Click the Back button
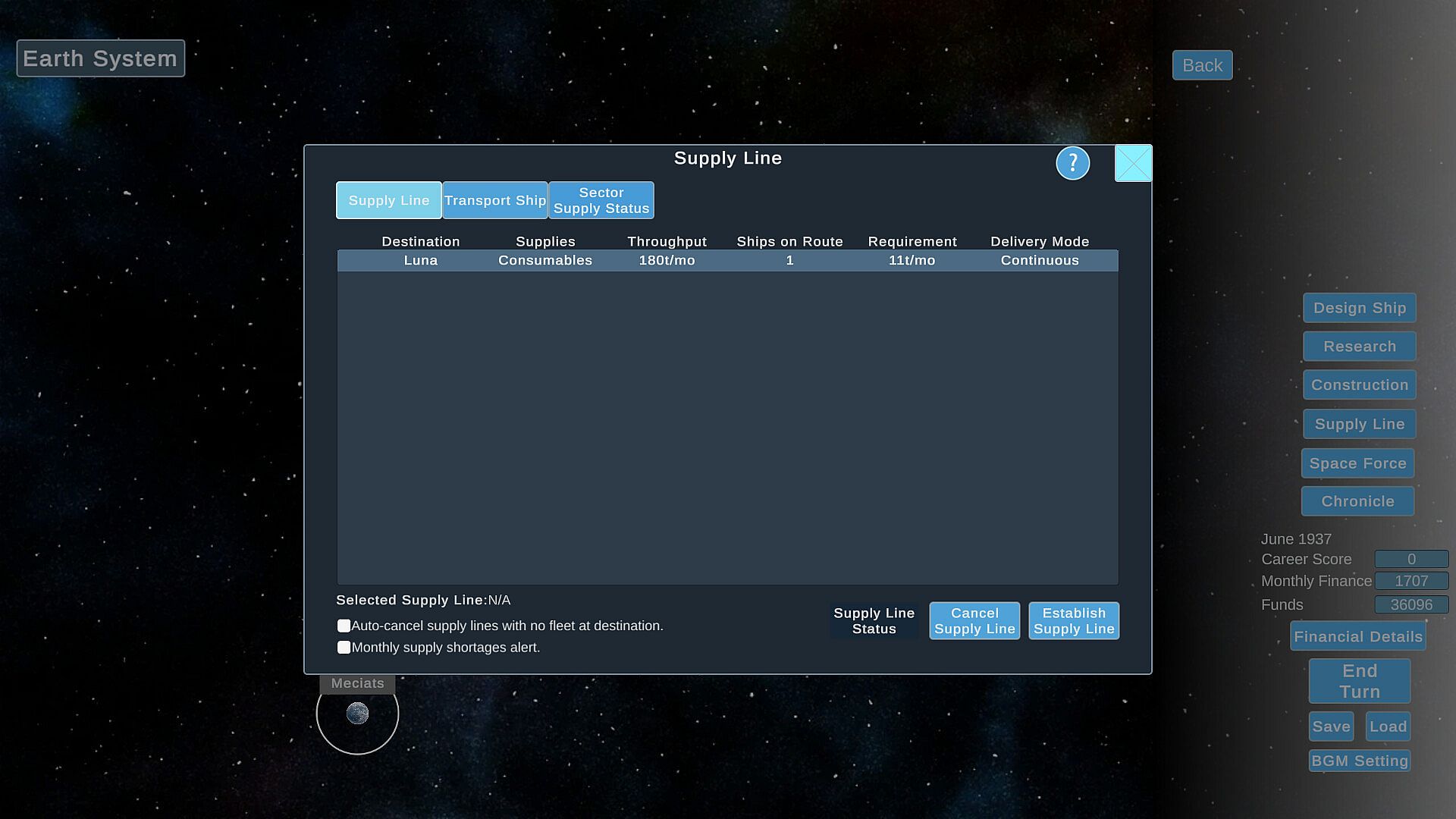The width and height of the screenshot is (1456, 819). [x=1202, y=65]
